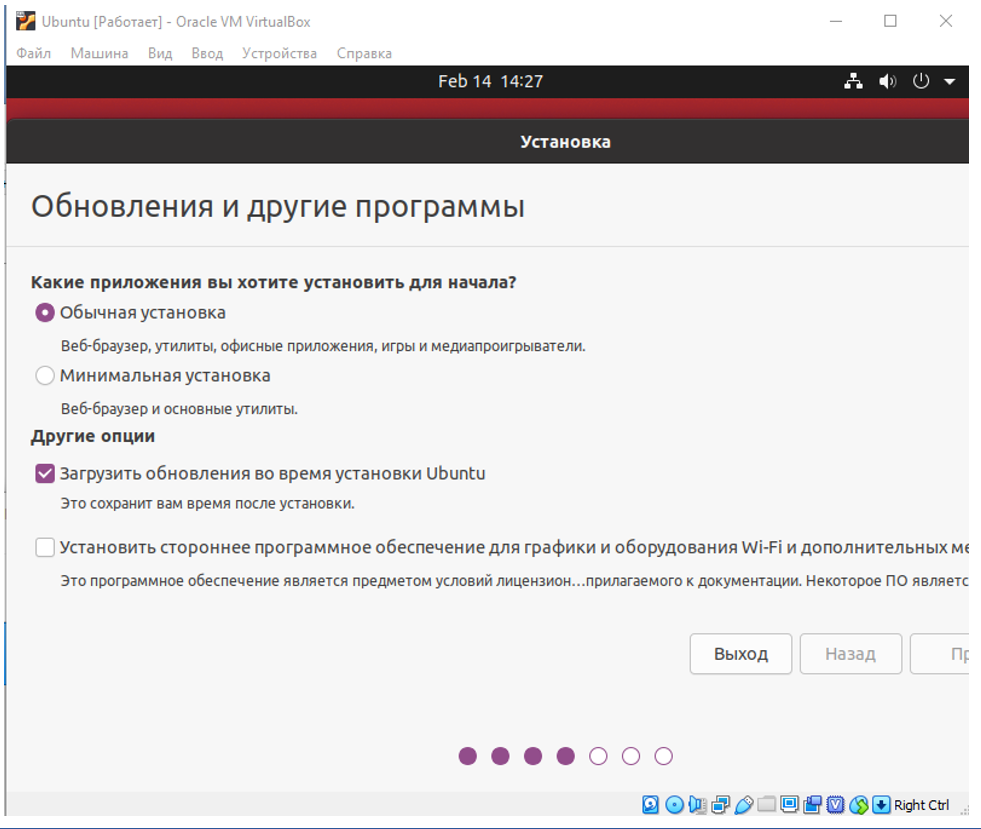Expand the Ubuntu system menu arrow
Screen dimensions: 981x829
(950, 81)
